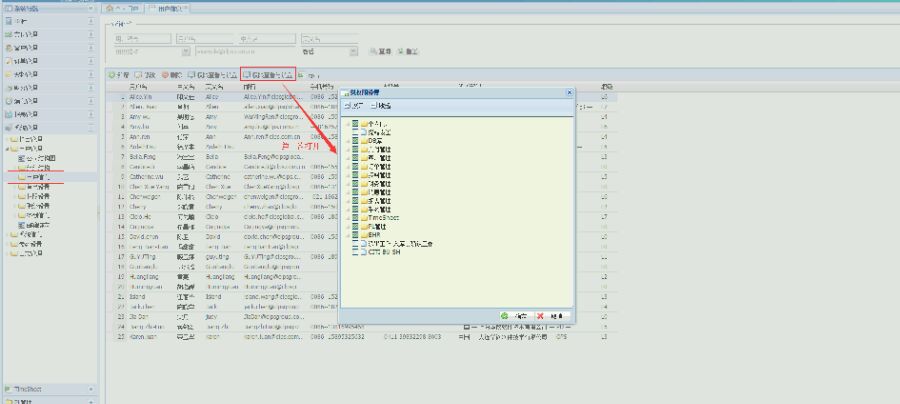This screenshot has height=404, width=900.
Task: Select the Alice row in the user grid
Action: click(x=362, y=97)
